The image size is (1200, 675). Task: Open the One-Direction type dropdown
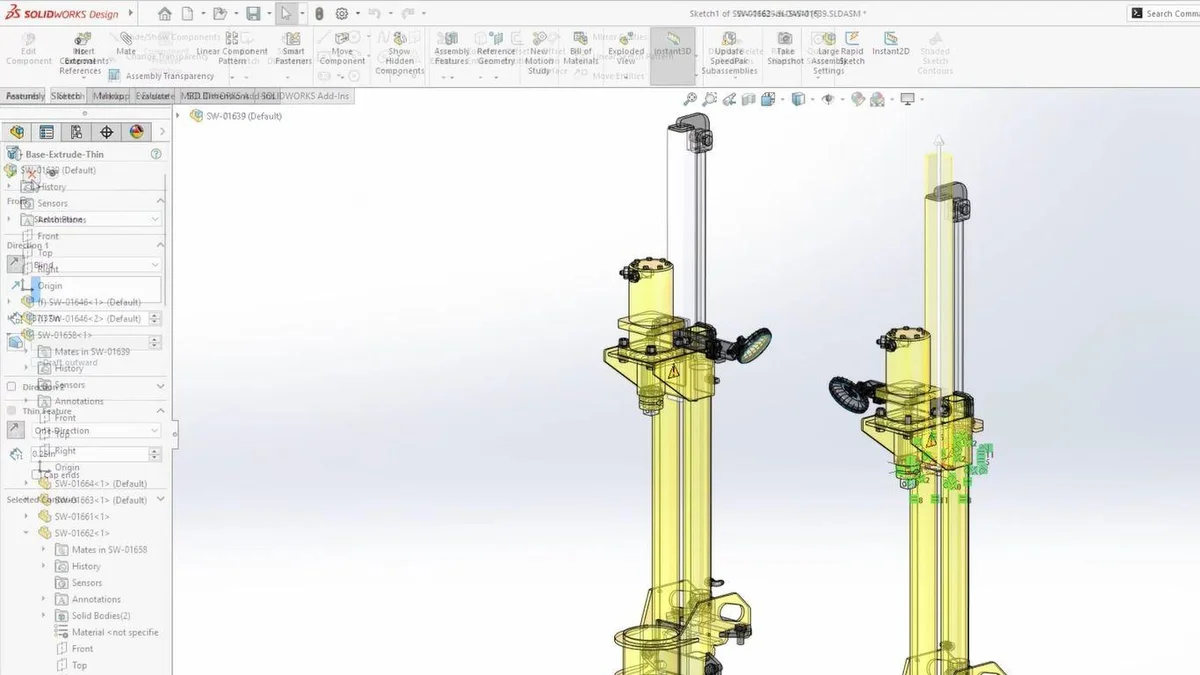pyautogui.click(x=96, y=431)
